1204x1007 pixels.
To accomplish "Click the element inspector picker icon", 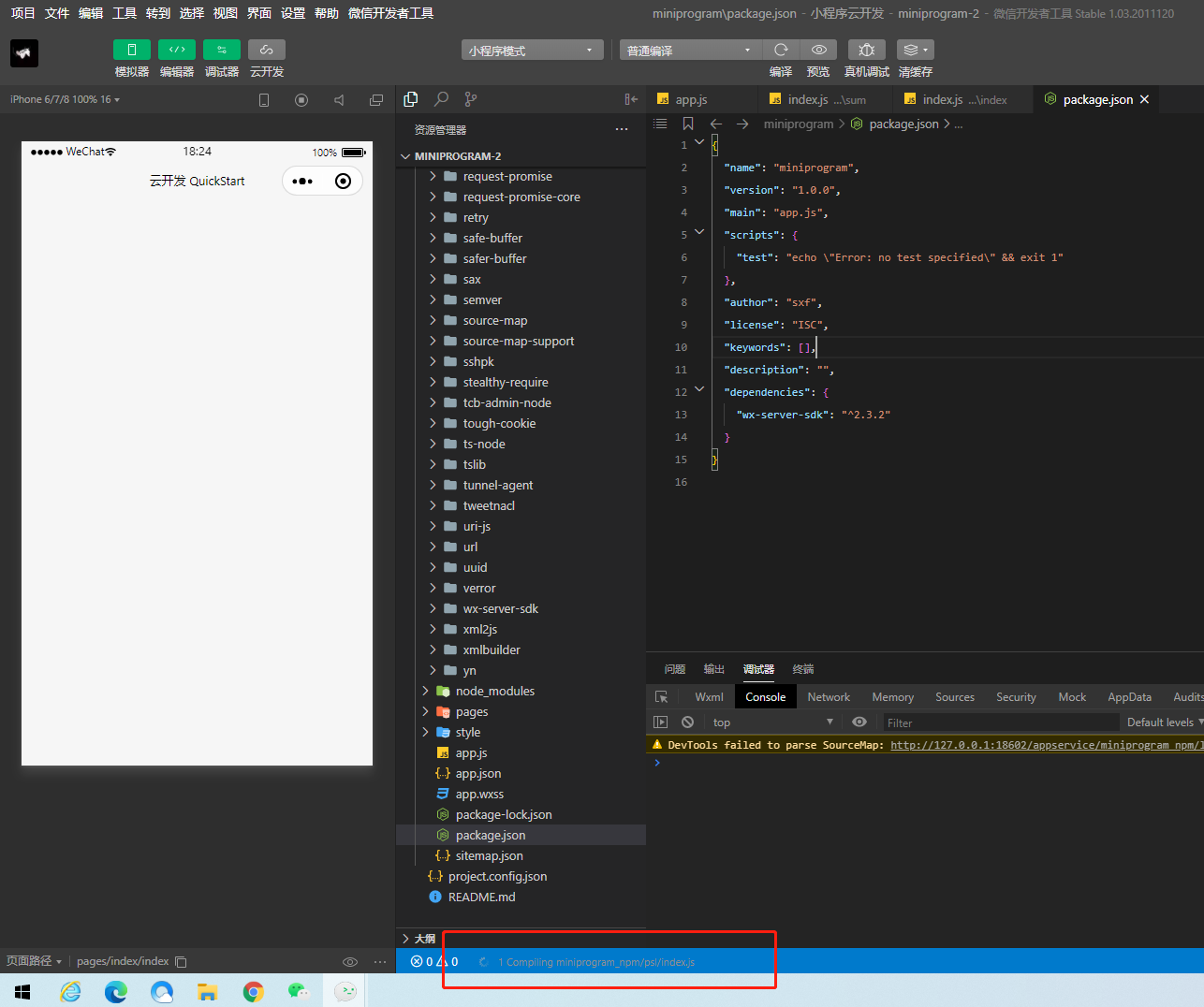I will 662,697.
